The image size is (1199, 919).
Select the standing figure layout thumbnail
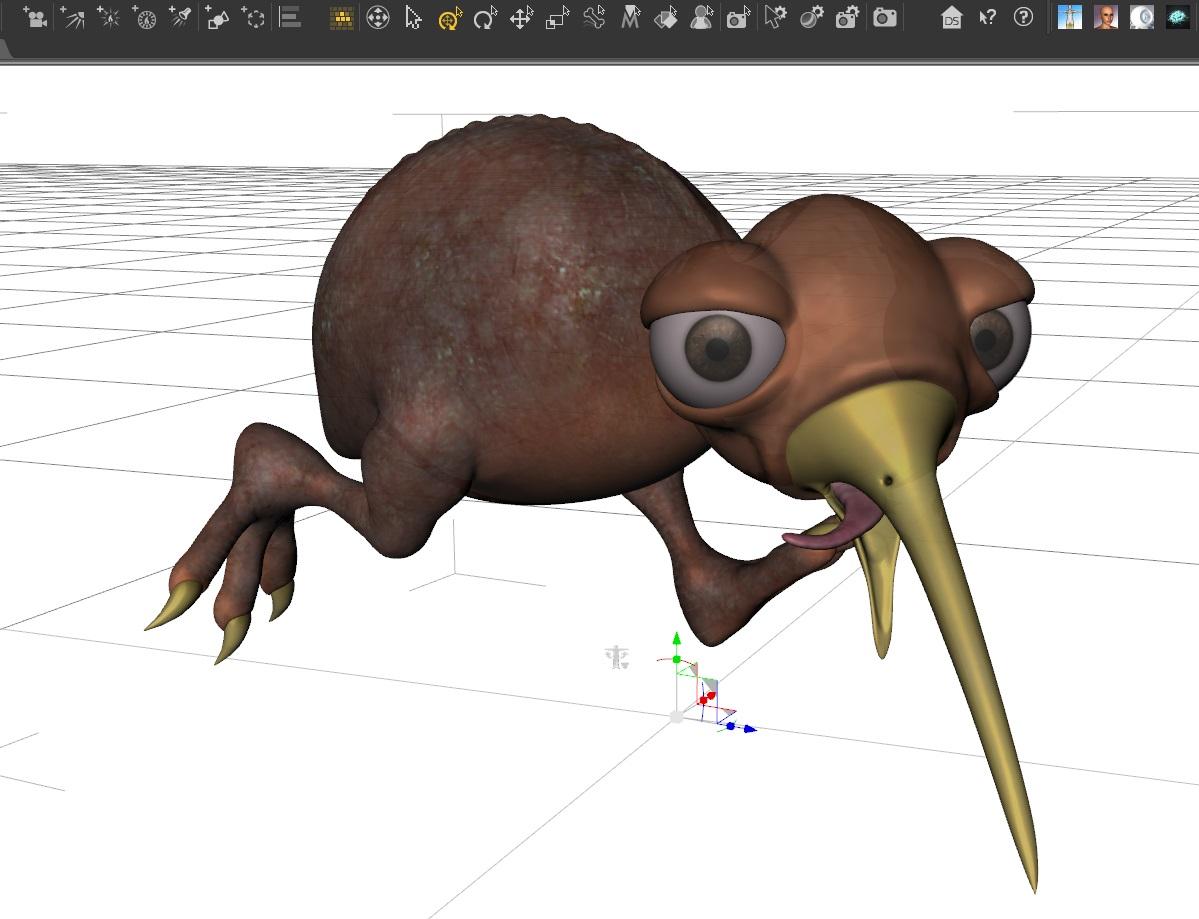coord(1069,17)
